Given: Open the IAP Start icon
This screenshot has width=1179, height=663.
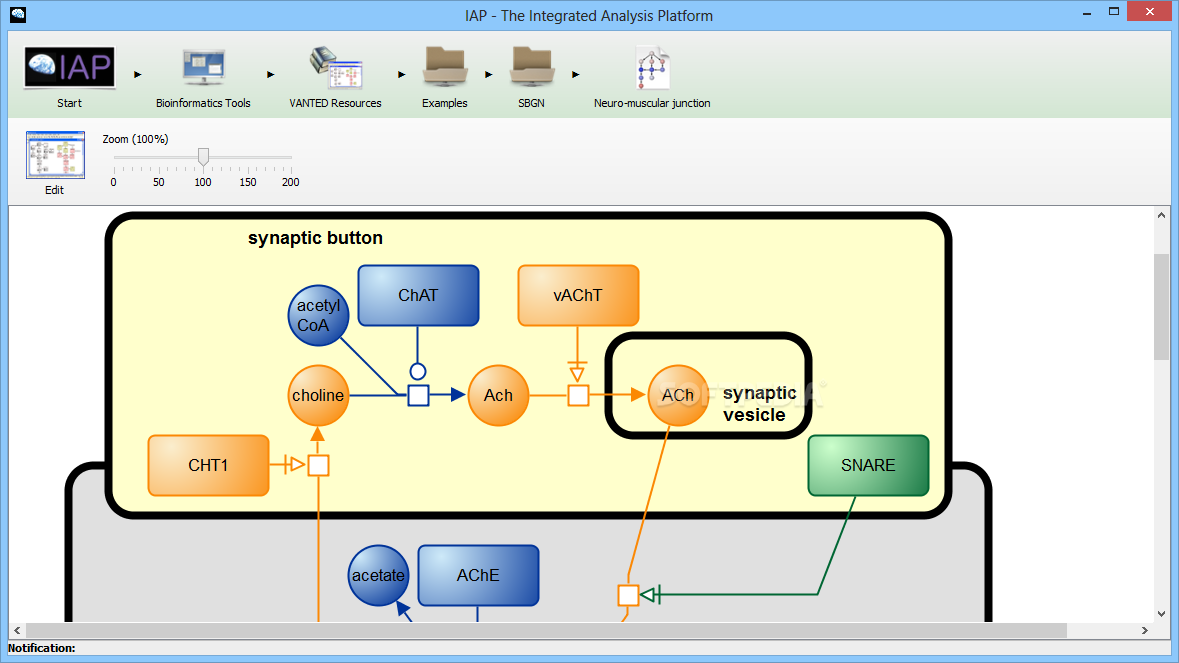Looking at the screenshot, I should [69, 68].
